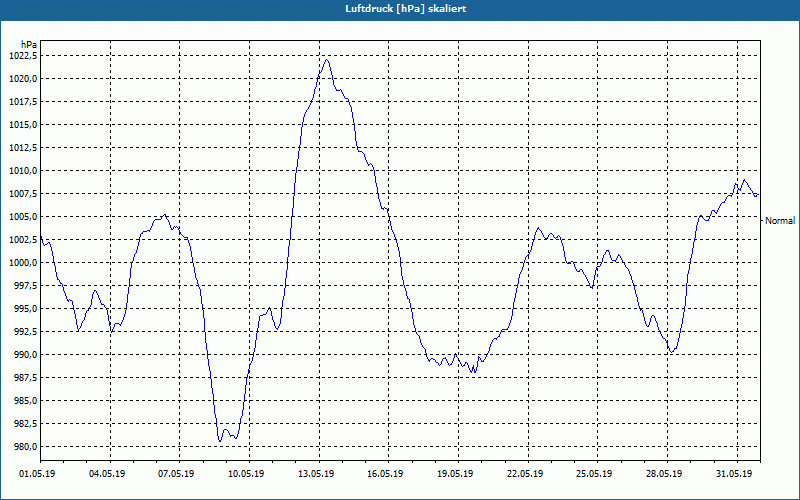Select the 1020,0 y-axis value
This screenshot has height=500, width=800.
coord(23,79)
